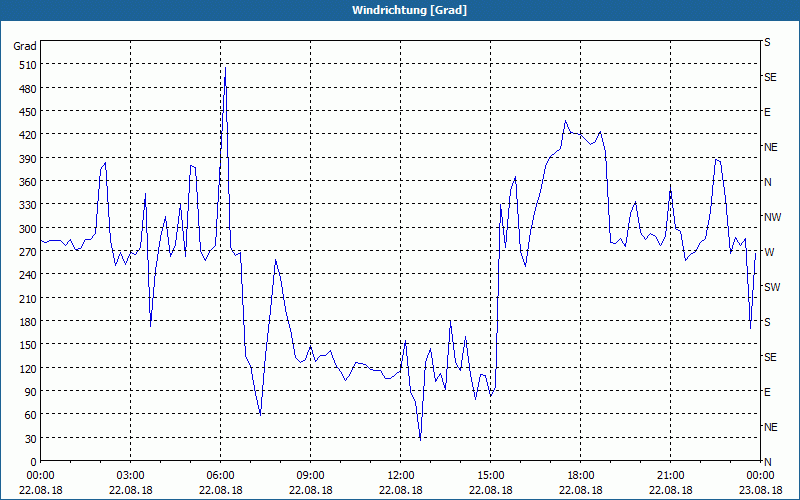Select the 480 y-axis label
Screen dimensions: 800x500
coord(28,89)
